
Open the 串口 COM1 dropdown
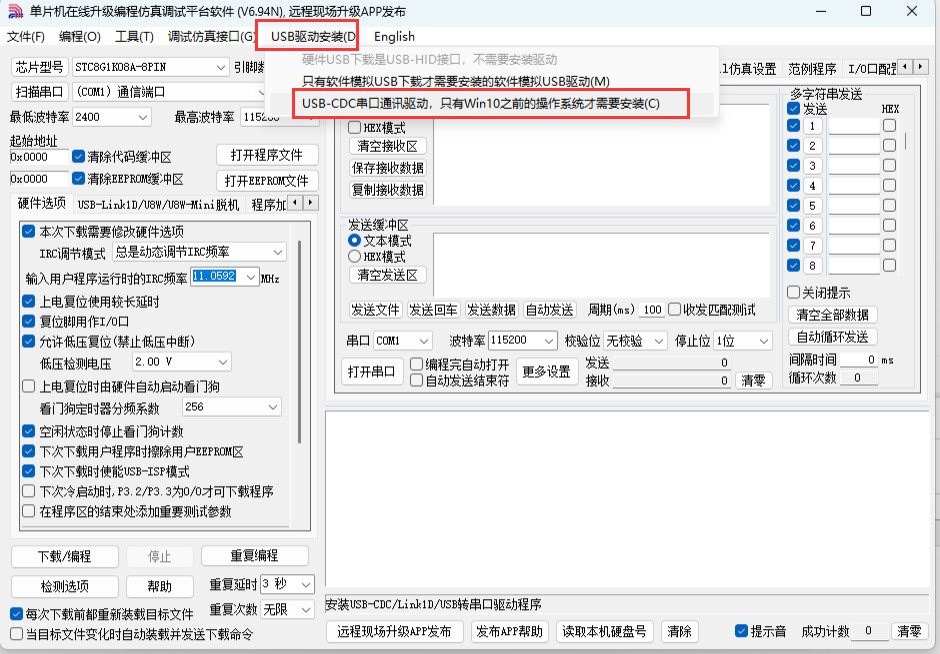424,341
